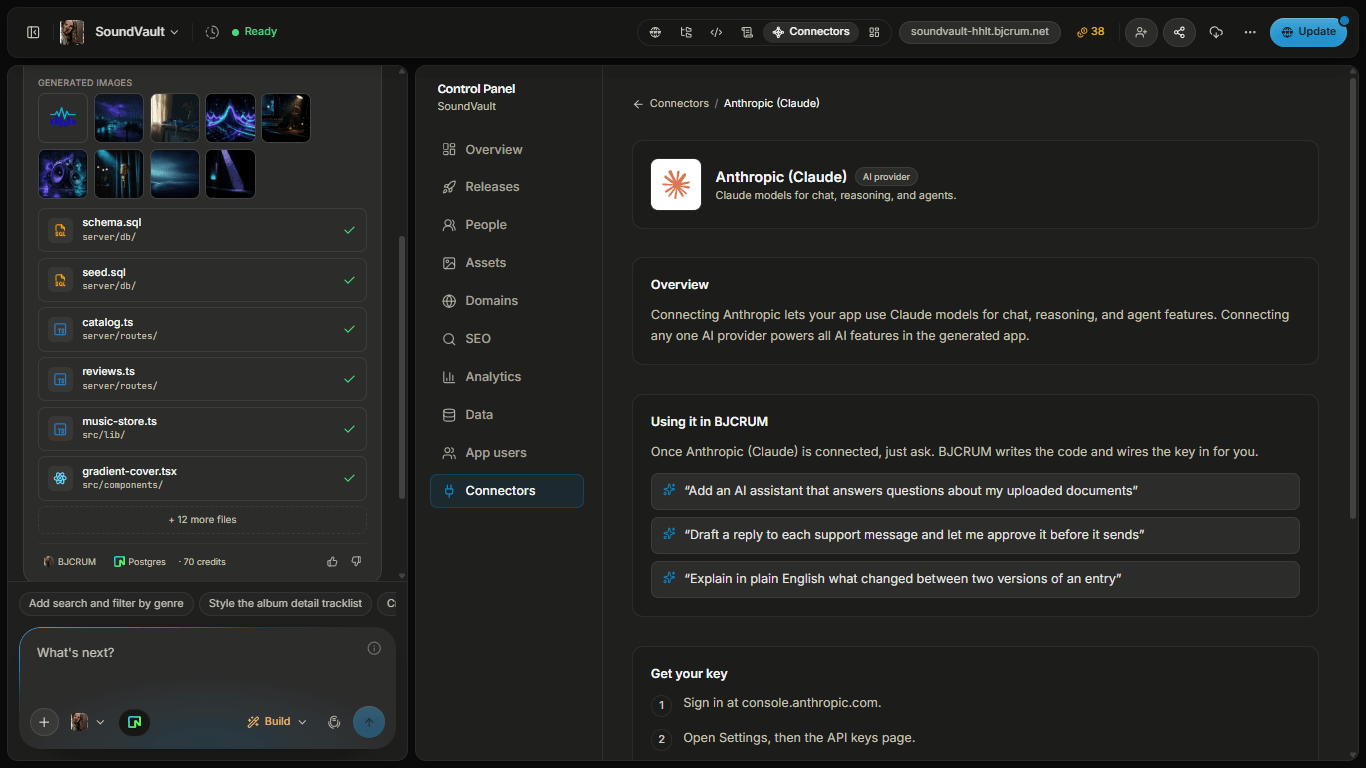
Task: Click the microphone voice input icon
Action: [335, 722]
